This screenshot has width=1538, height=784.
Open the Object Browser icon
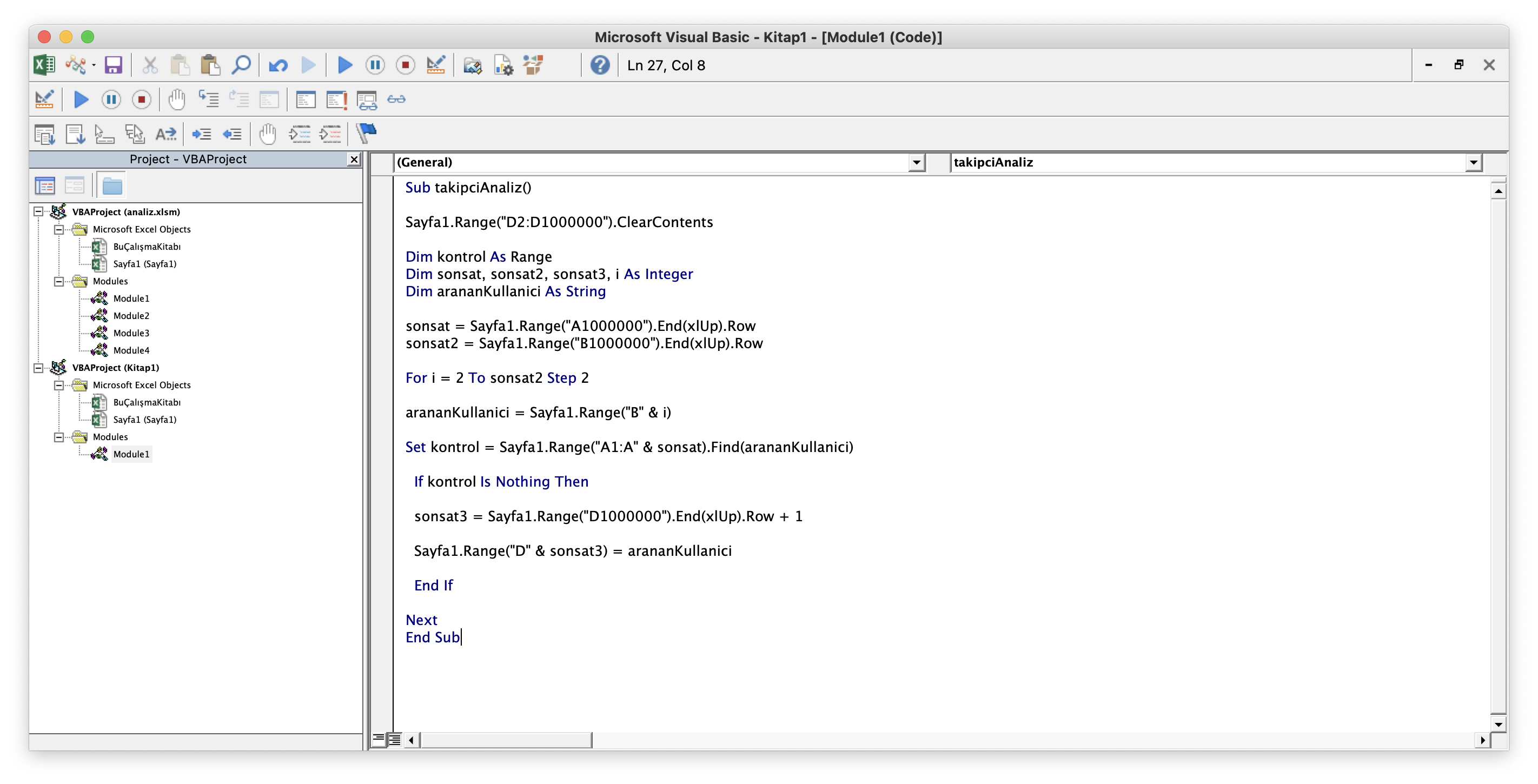point(533,65)
